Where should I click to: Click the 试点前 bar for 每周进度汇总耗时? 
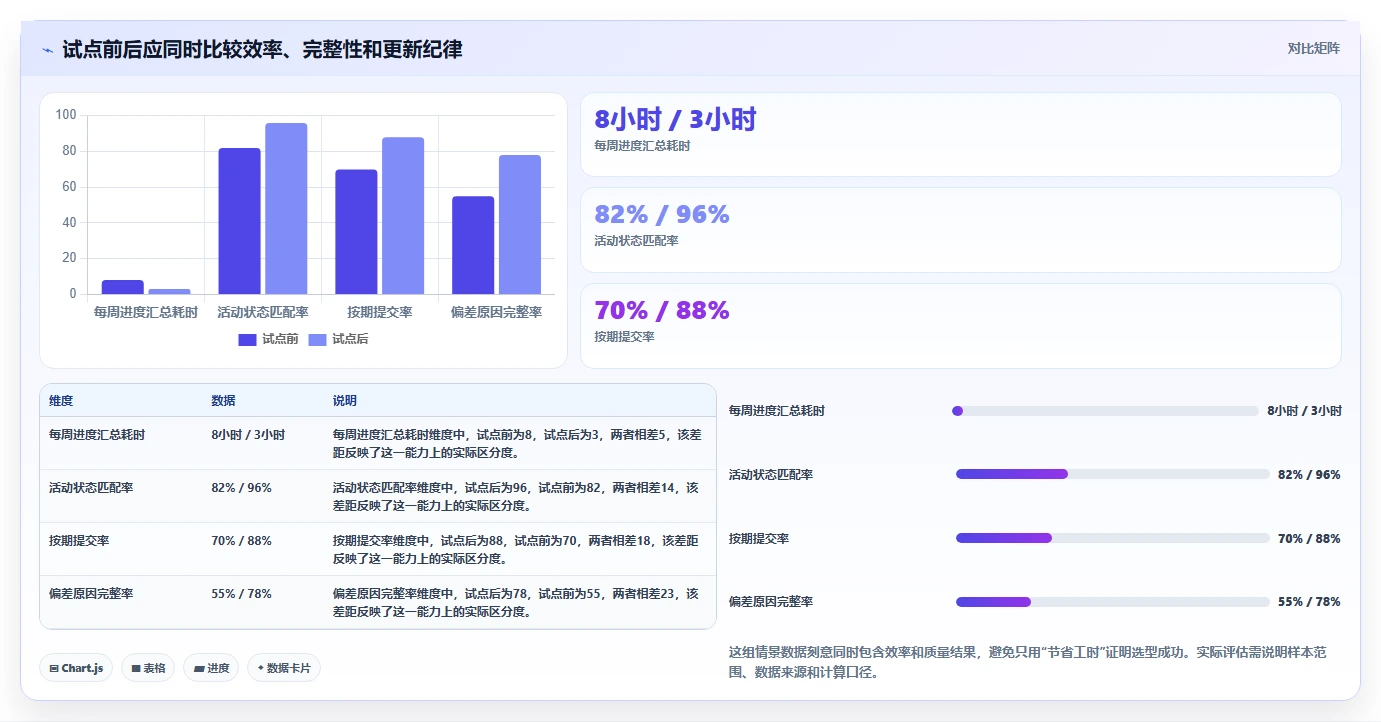click(122, 287)
